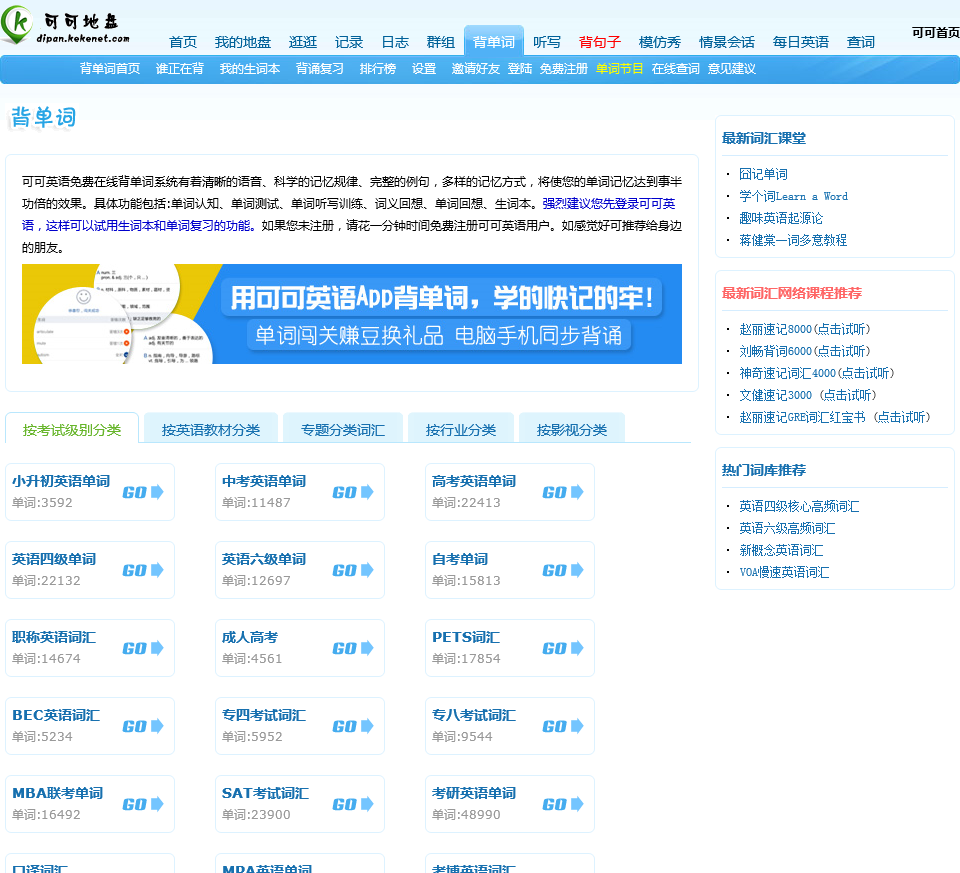Open VOA慢速英语词汇 link

pyautogui.click(x=784, y=572)
